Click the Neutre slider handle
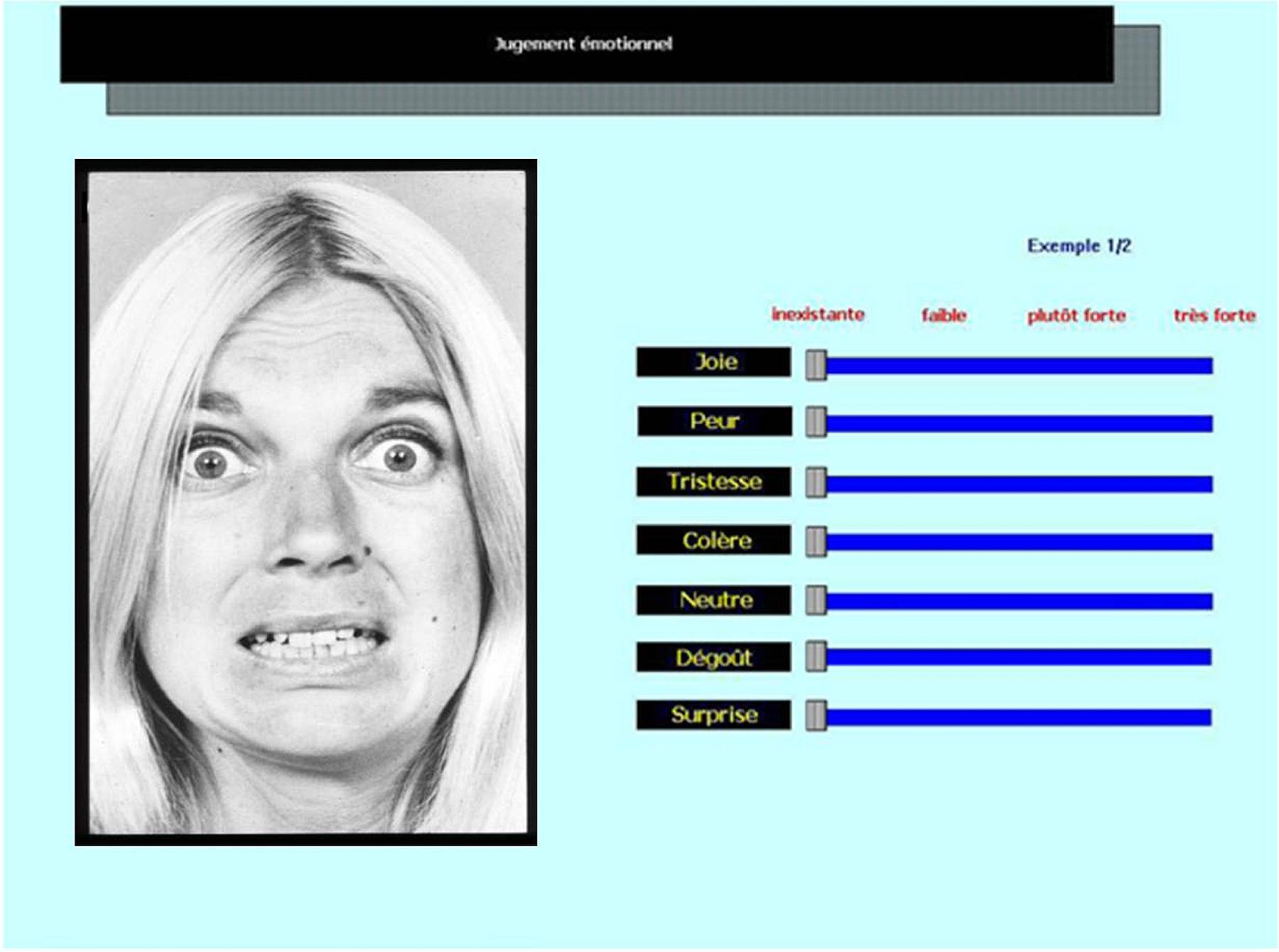1279x952 pixels. click(816, 600)
